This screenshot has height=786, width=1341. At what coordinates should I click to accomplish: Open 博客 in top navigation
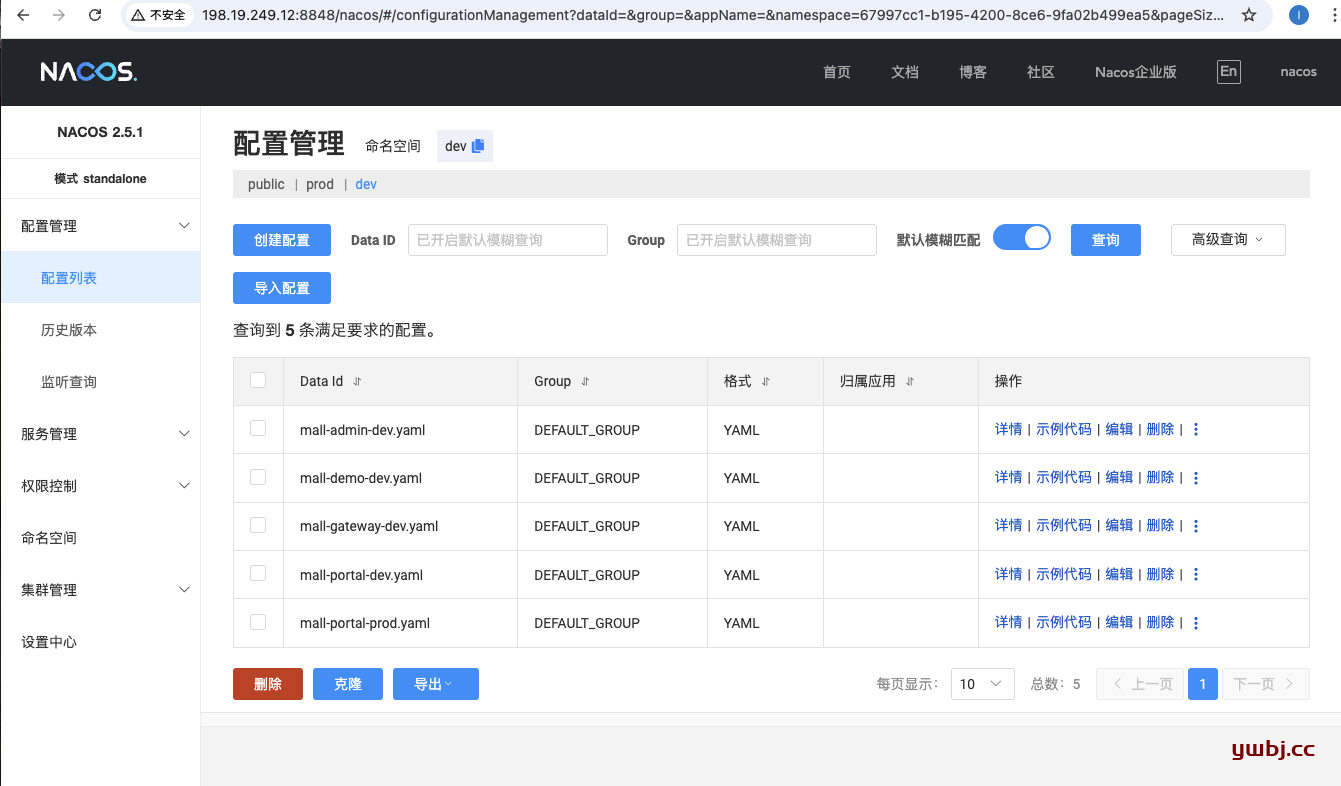click(973, 72)
